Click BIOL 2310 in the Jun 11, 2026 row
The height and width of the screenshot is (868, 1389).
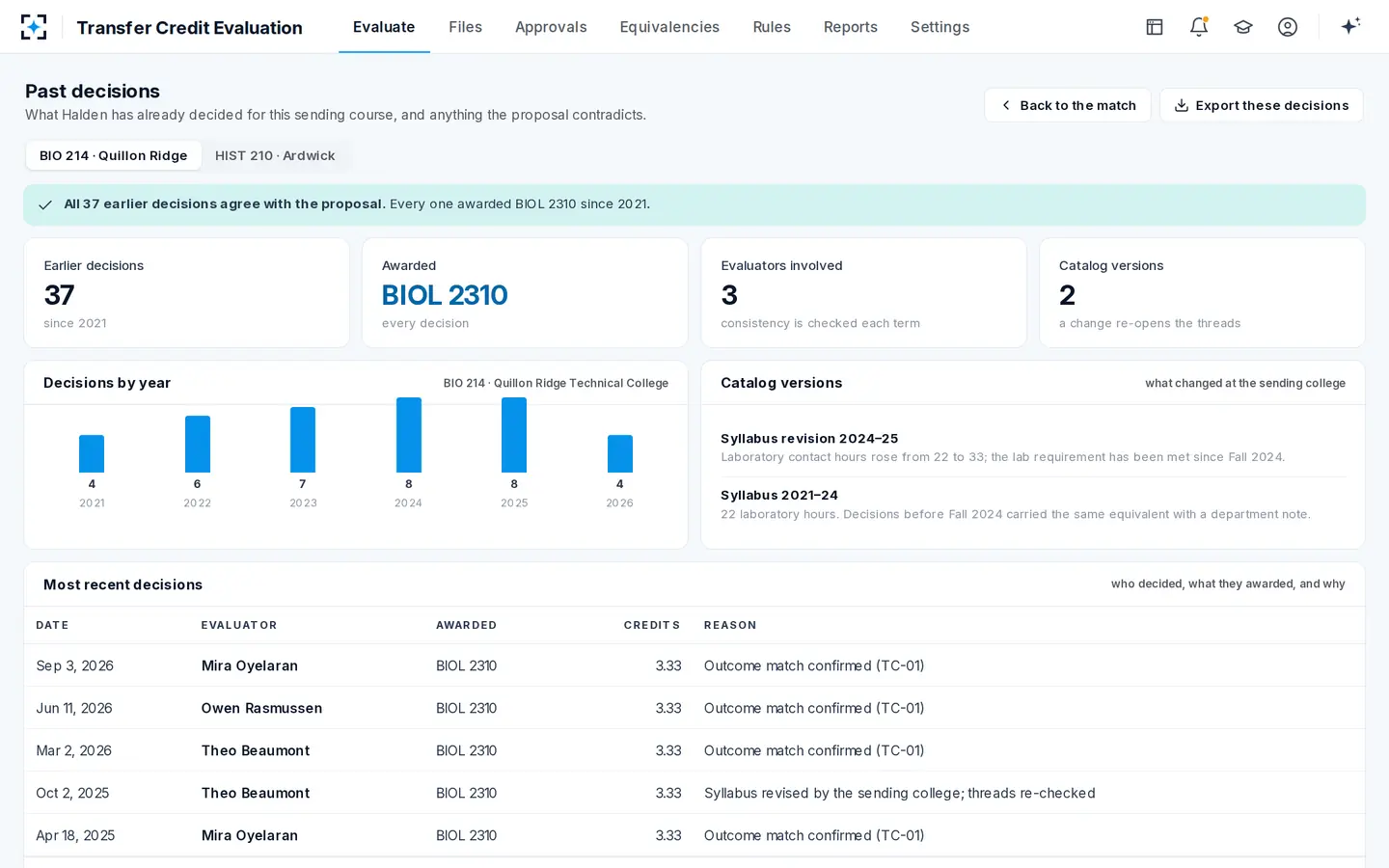[x=466, y=708]
